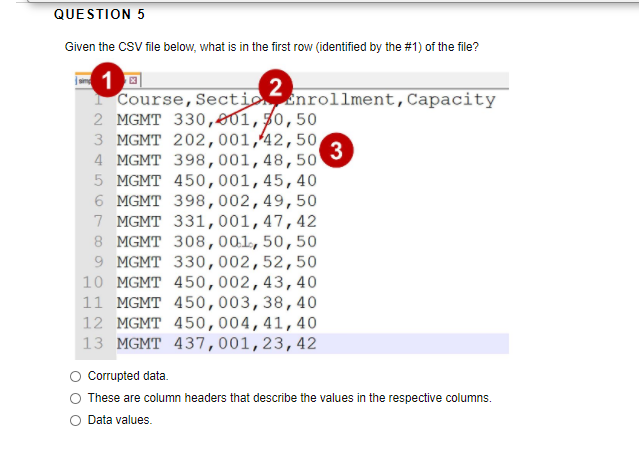
Task: Click the 'Corrupted data.' answer label
Action: [128, 376]
